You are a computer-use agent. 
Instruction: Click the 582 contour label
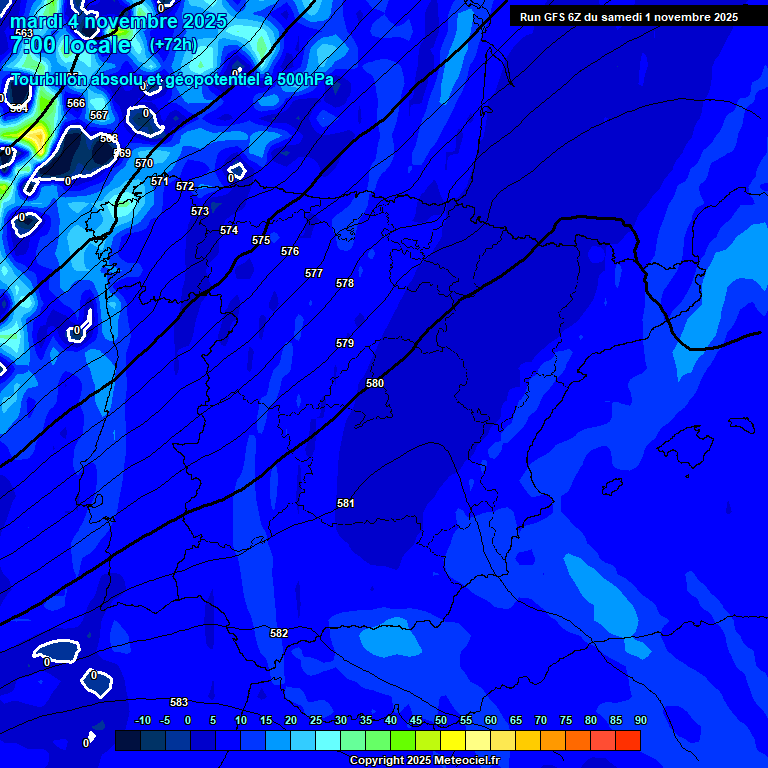pos(279,633)
